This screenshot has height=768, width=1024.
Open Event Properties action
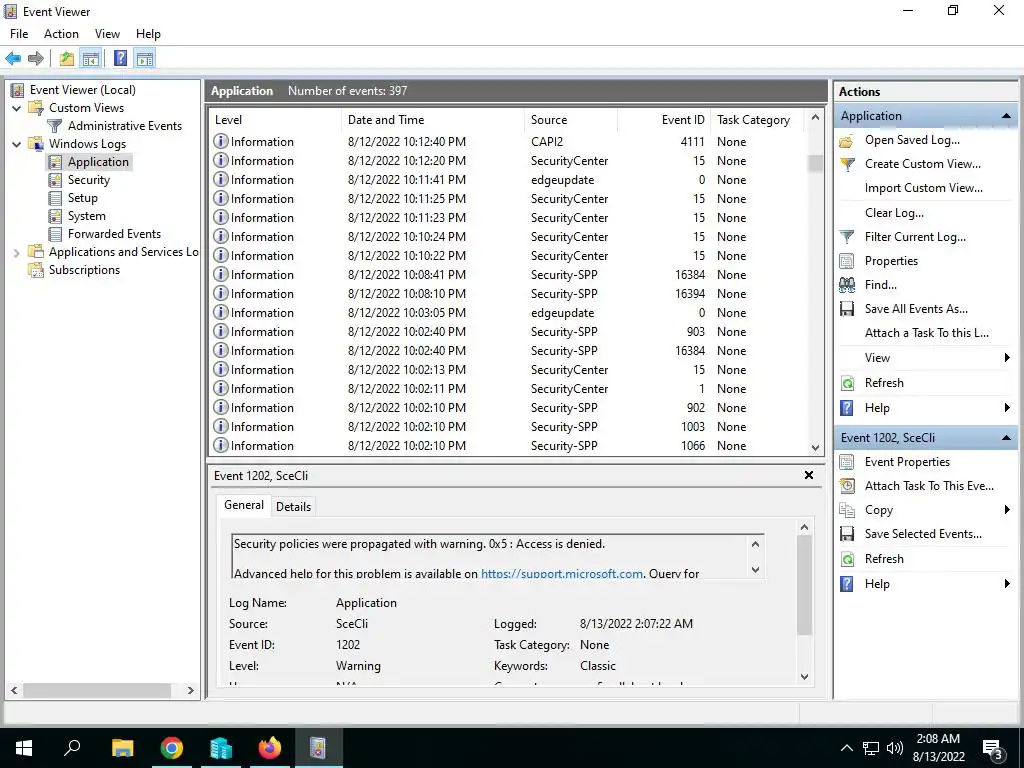point(907,462)
